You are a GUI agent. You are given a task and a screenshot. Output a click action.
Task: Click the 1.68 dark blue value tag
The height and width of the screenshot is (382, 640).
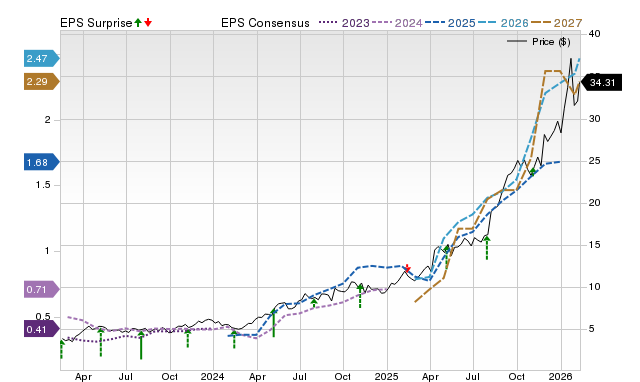coord(41,162)
